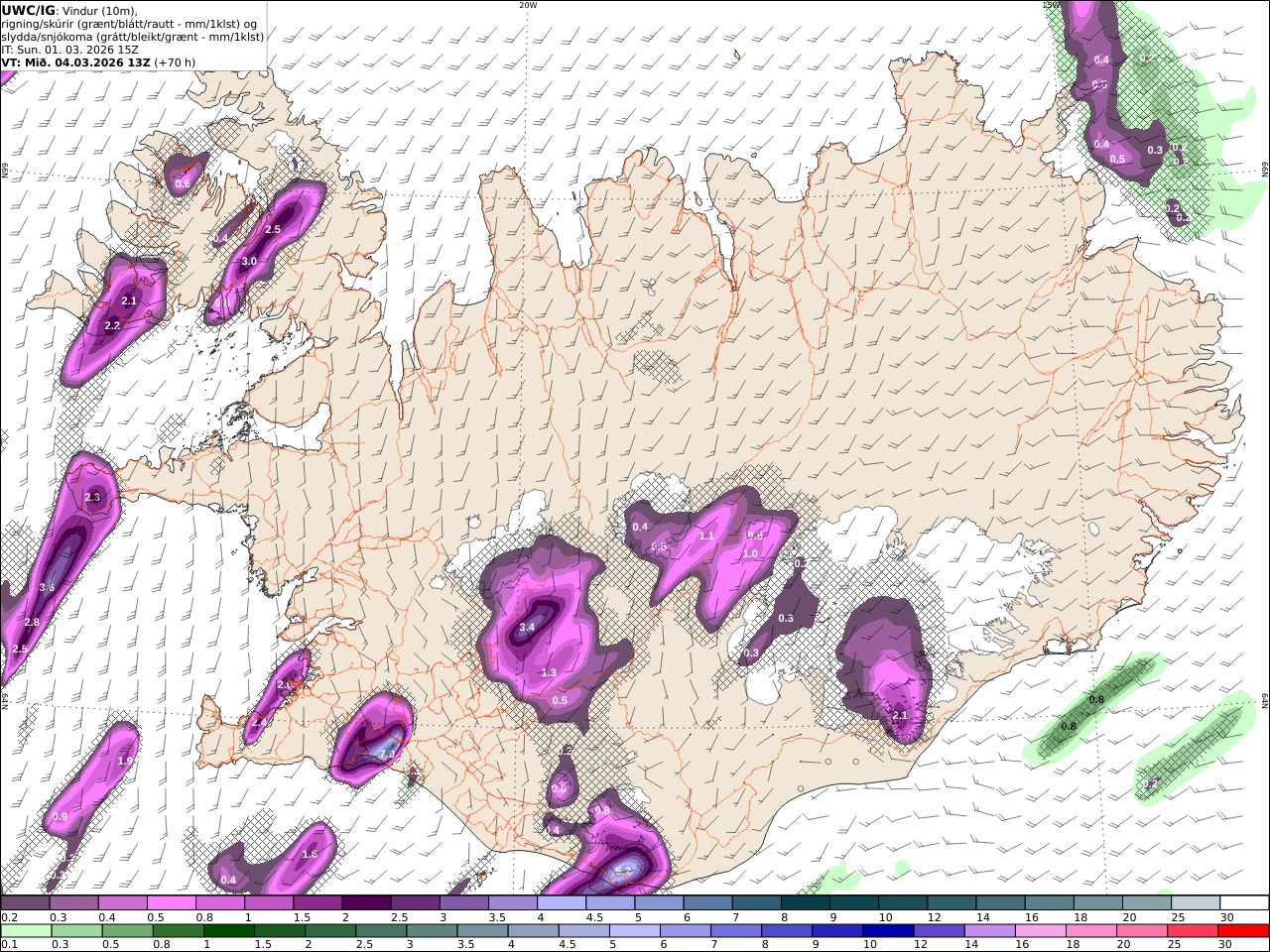Click the "20W" longitude label
Screen dimensions: 1270x952
coord(528,5)
